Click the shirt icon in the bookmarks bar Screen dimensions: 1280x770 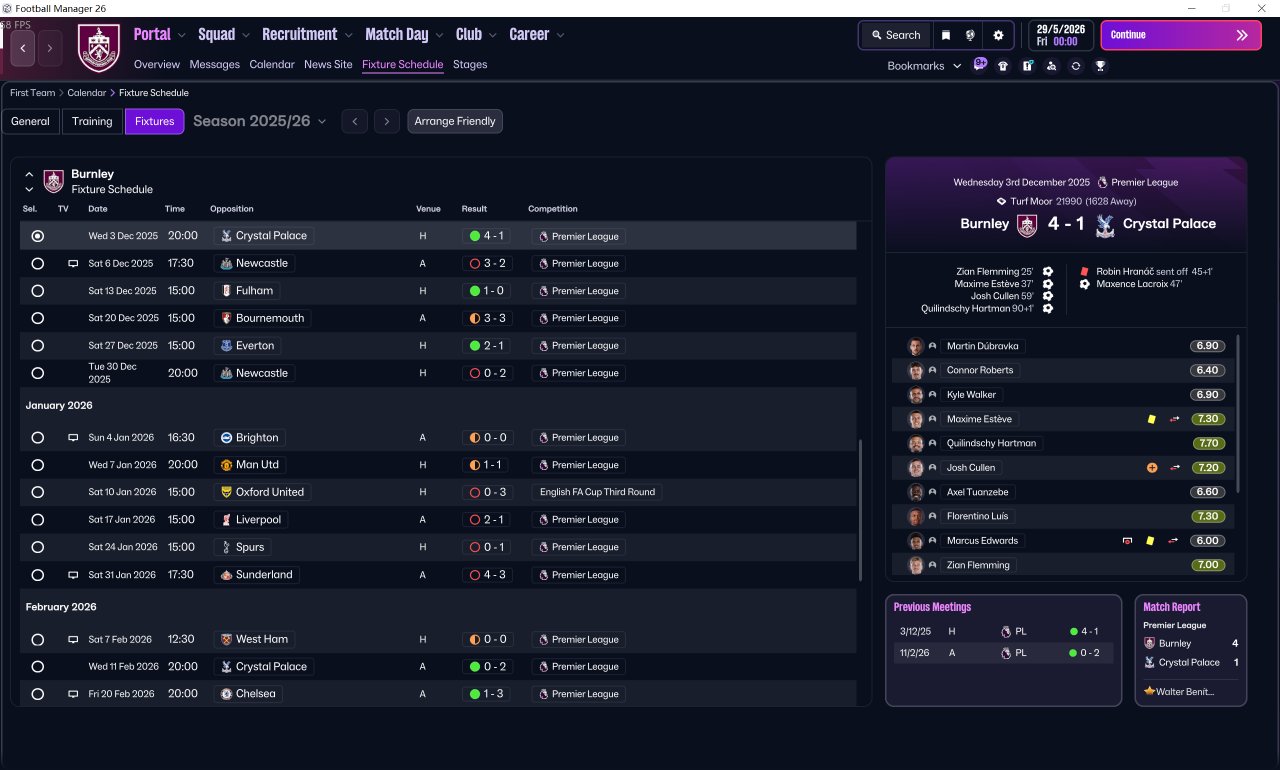point(1003,66)
